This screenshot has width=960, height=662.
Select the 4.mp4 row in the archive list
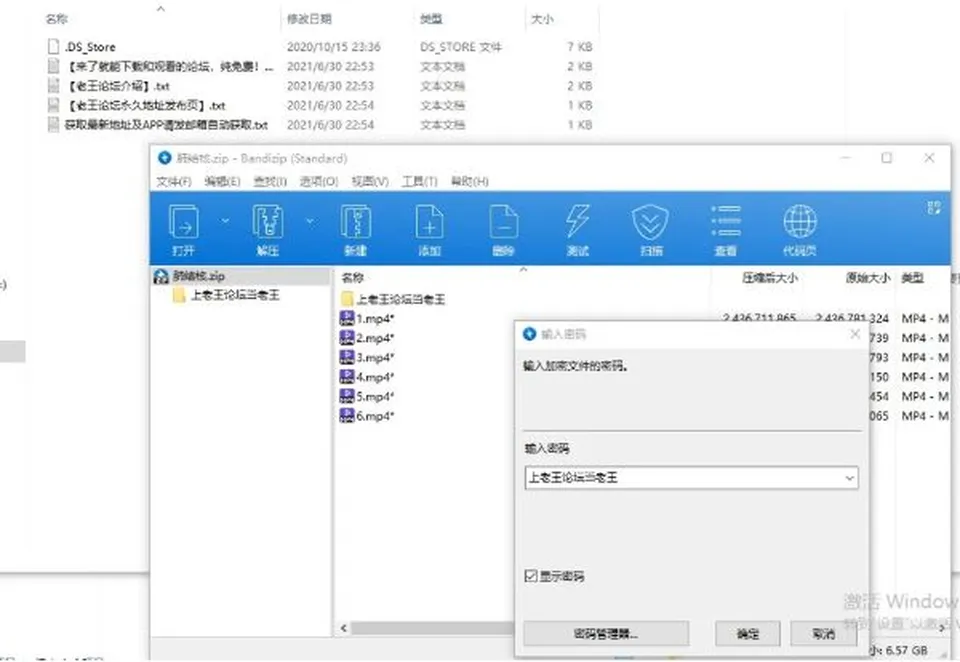click(367, 377)
